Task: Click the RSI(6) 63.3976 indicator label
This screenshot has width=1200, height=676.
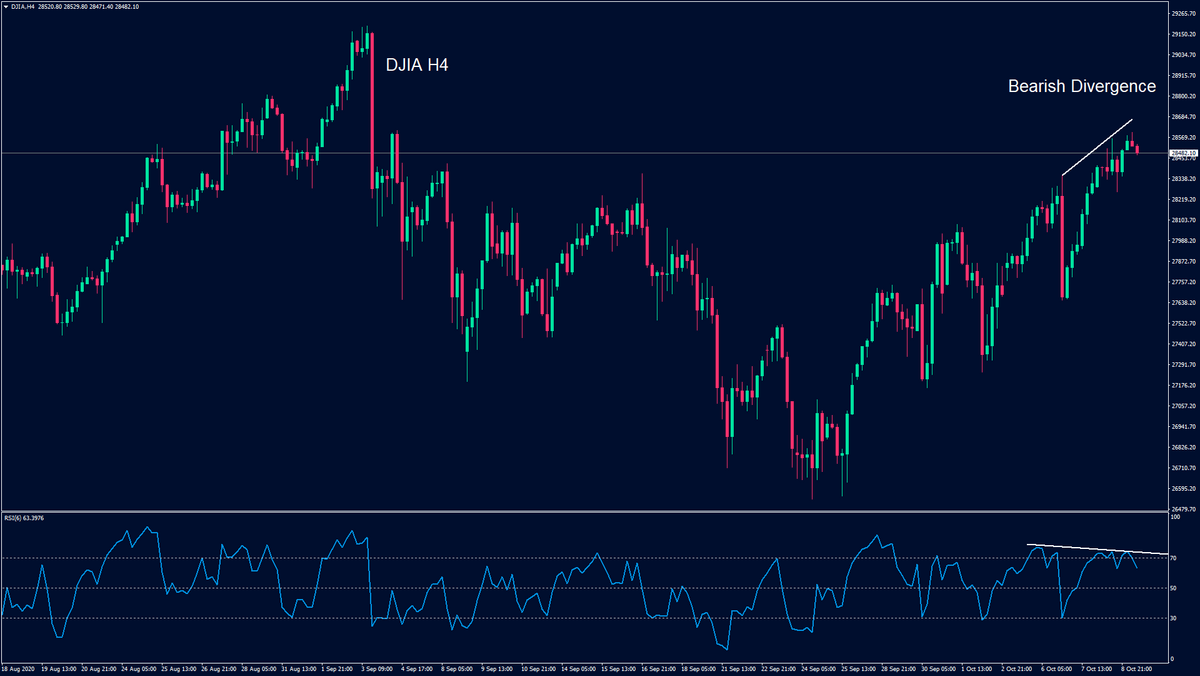Action: [24, 518]
